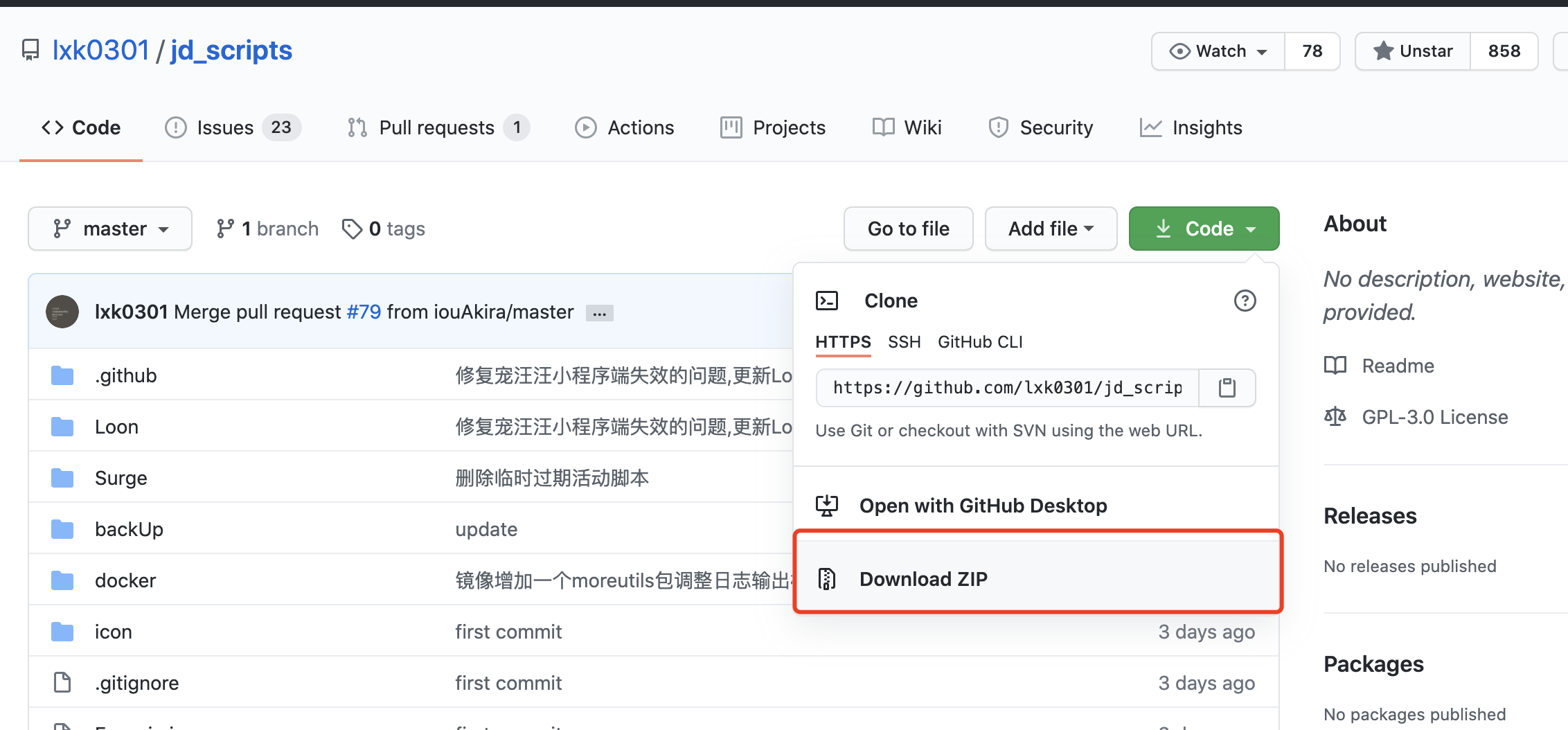
Task: Open the master branch selector dropdown
Action: pyautogui.click(x=110, y=229)
